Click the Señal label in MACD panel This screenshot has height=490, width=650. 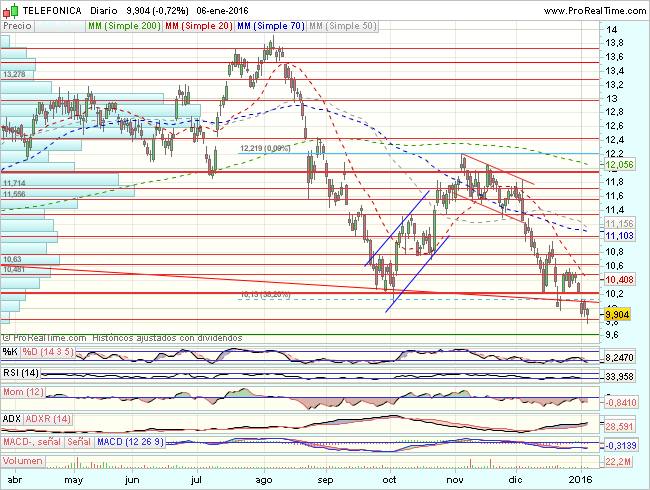(79, 442)
